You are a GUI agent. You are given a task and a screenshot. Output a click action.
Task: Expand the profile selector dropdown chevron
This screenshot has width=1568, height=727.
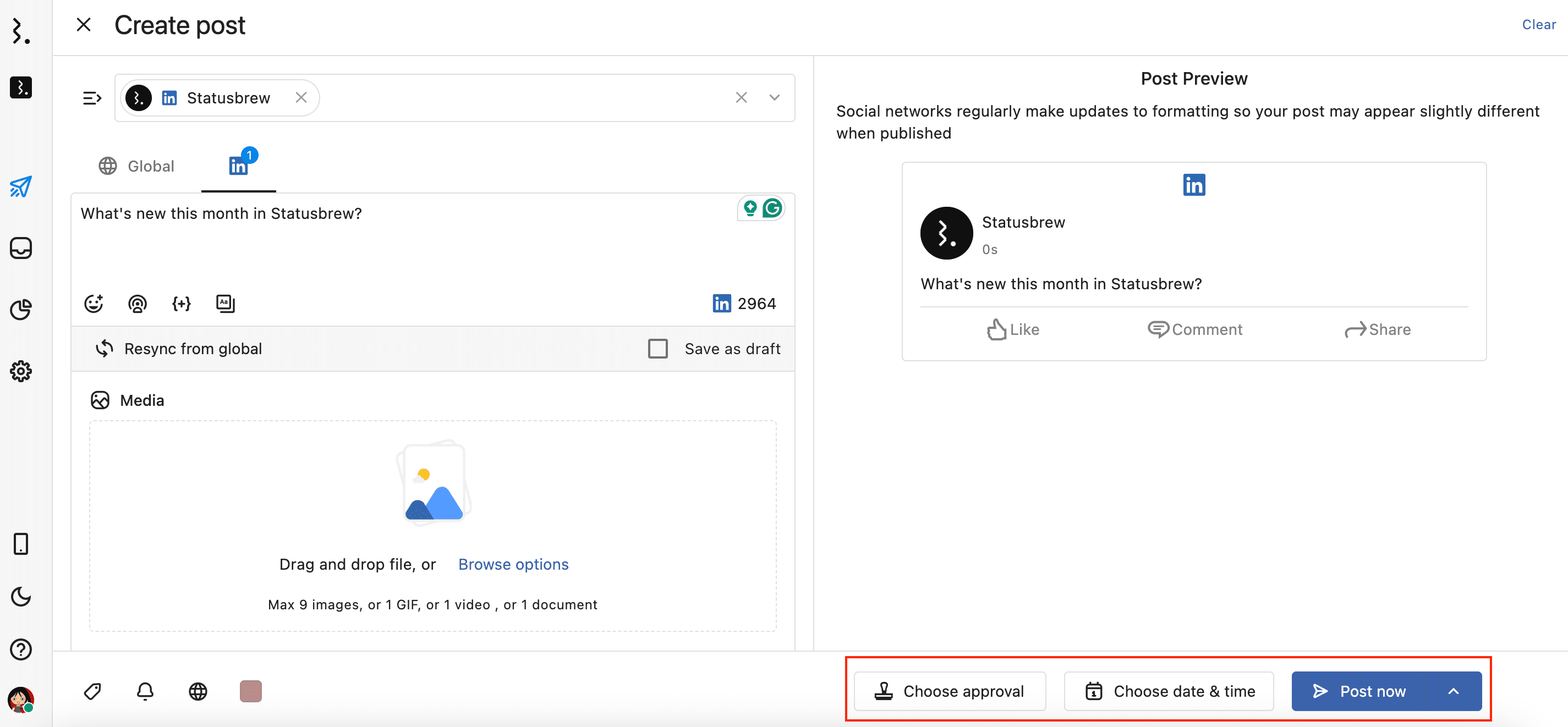point(774,98)
